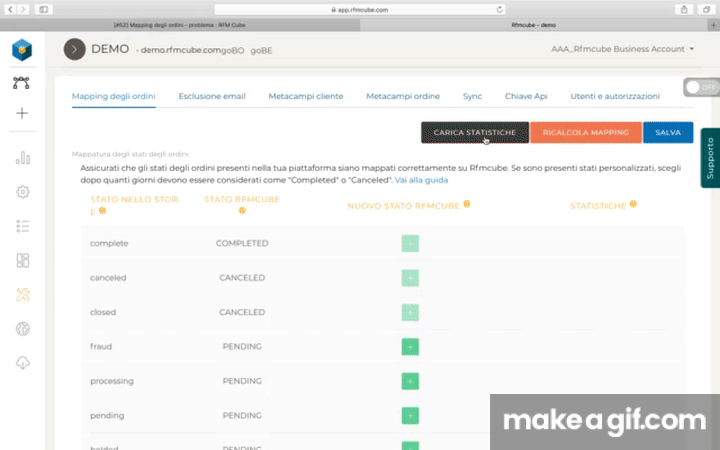
Task: Open the bar chart analytics sidebar icon
Action: (x=22, y=157)
